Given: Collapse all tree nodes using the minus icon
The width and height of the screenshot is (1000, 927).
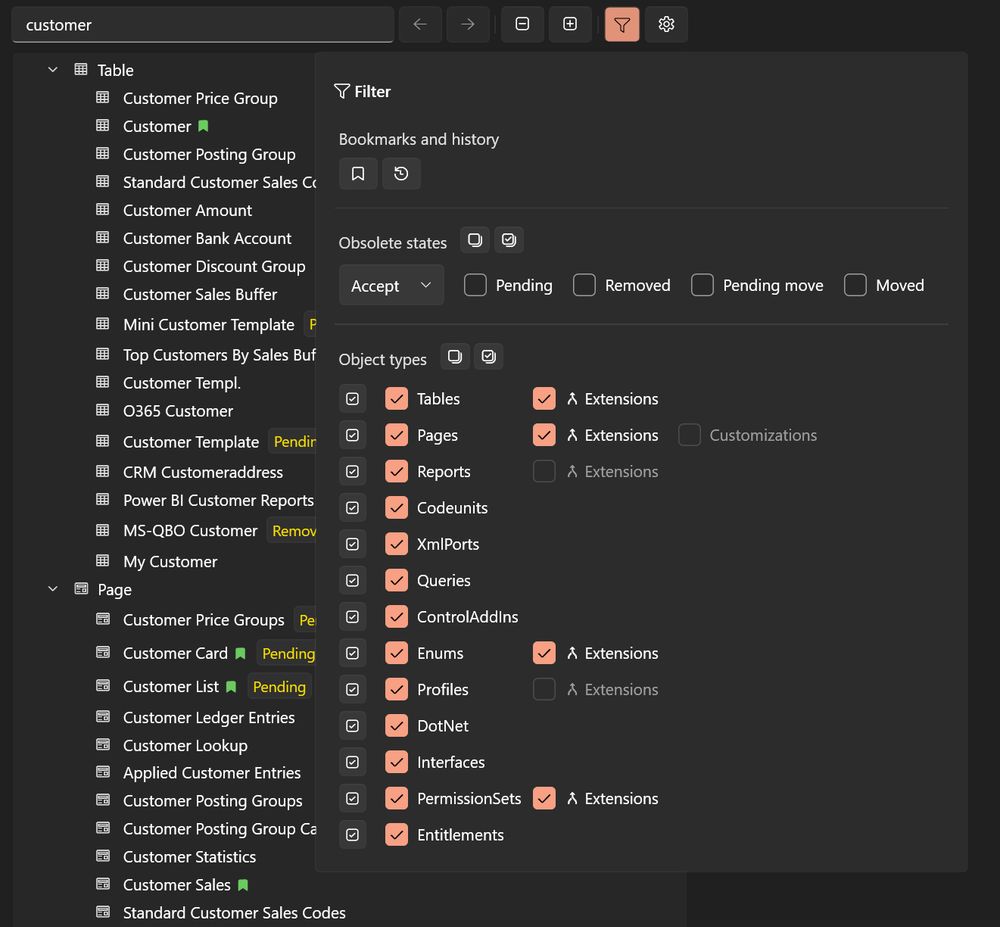Looking at the screenshot, I should (x=522, y=24).
